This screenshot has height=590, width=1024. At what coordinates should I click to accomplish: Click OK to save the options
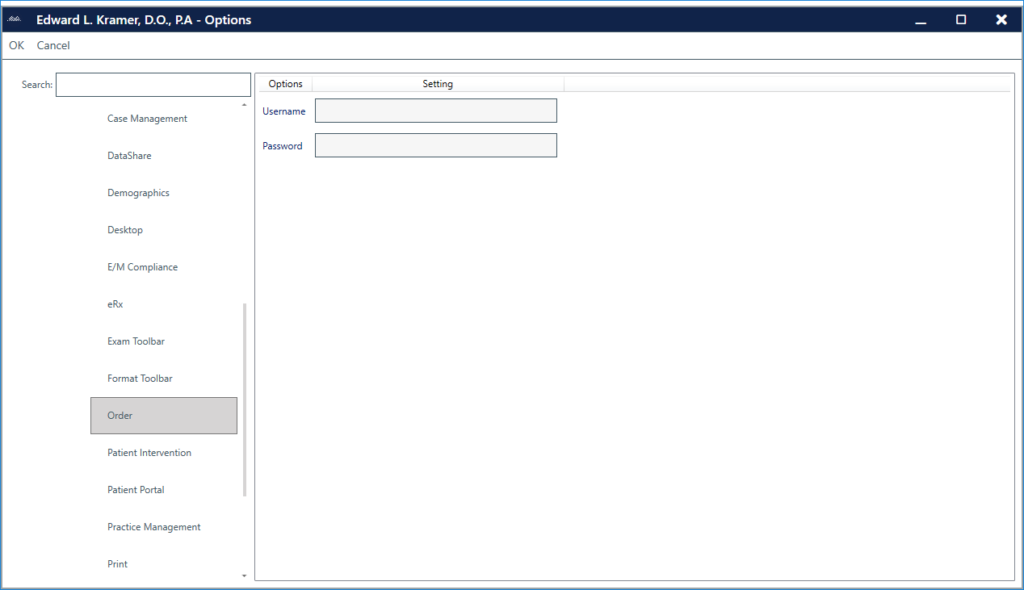pos(16,45)
